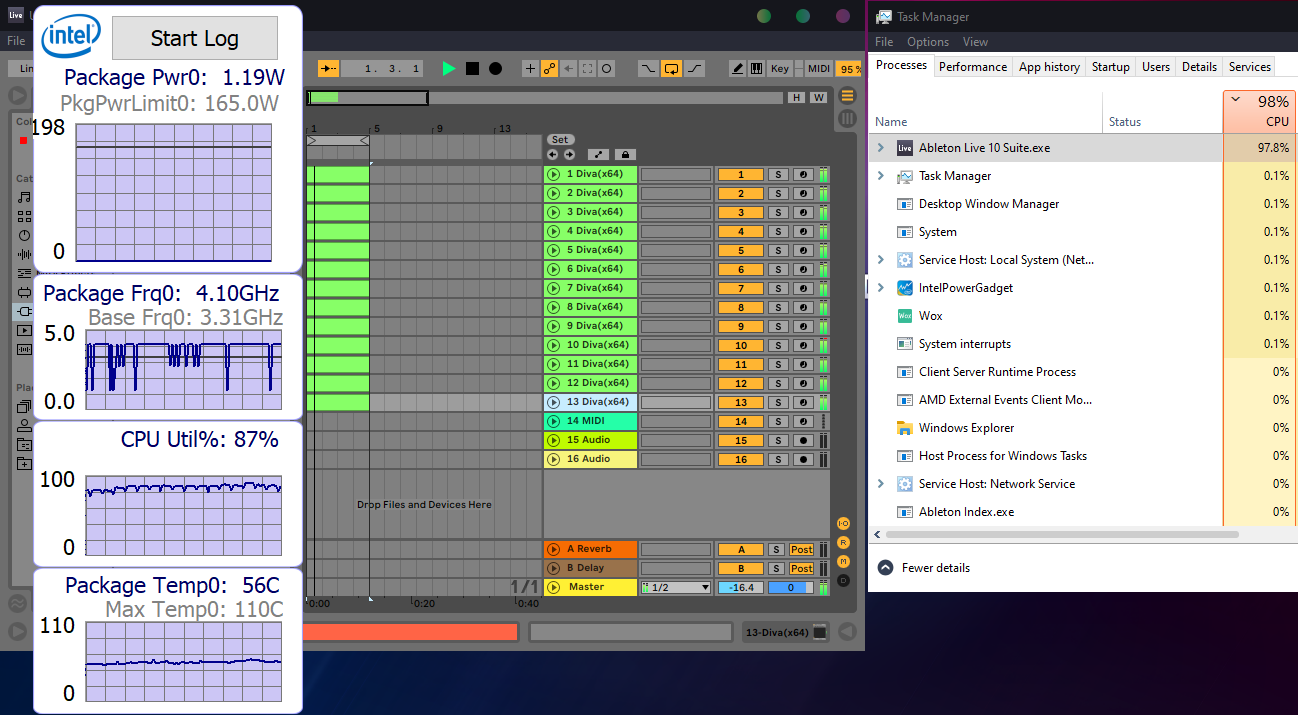Switch to the Performance tab
The width and height of the screenshot is (1298, 715).
(x=972, y=67)
